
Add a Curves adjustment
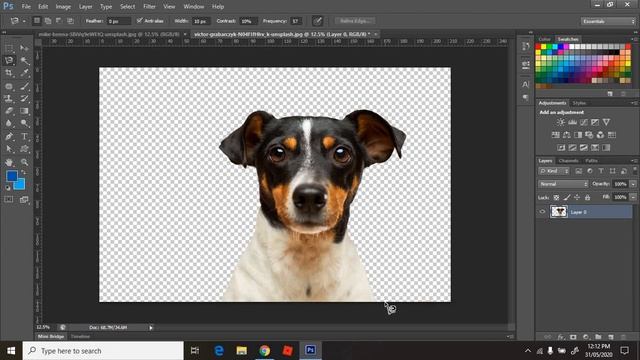pos(584,122)
